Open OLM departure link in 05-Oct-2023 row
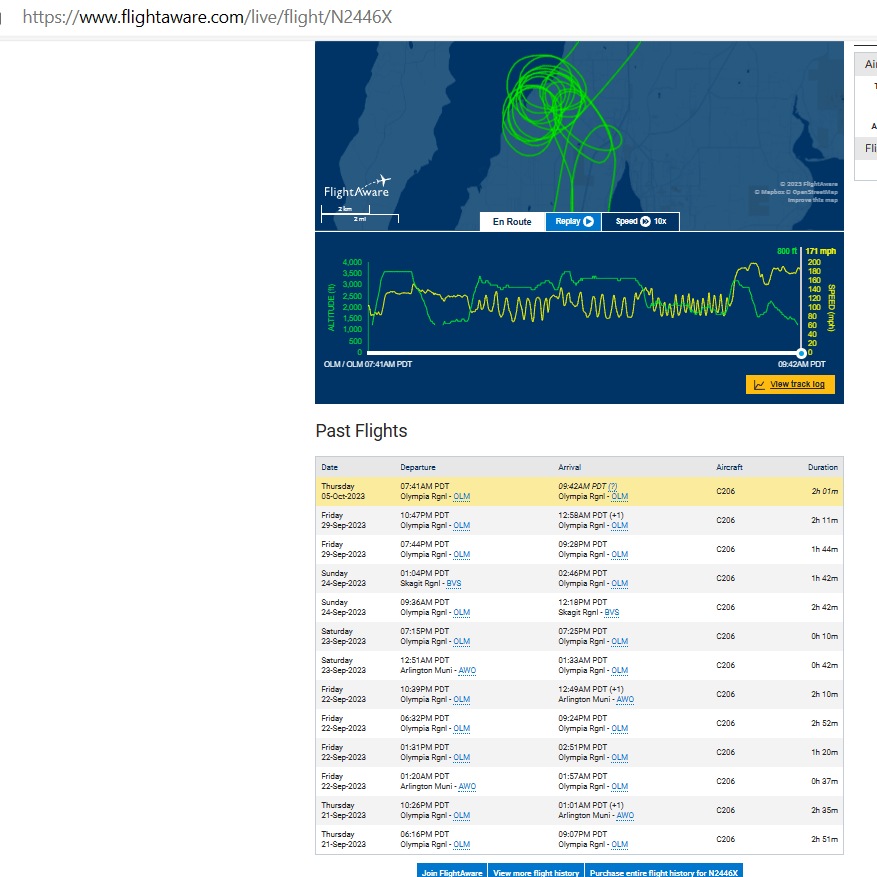Image resolution: width=877 pixels, height=877 pixels. pyautogui.click(x=461, y=496)
